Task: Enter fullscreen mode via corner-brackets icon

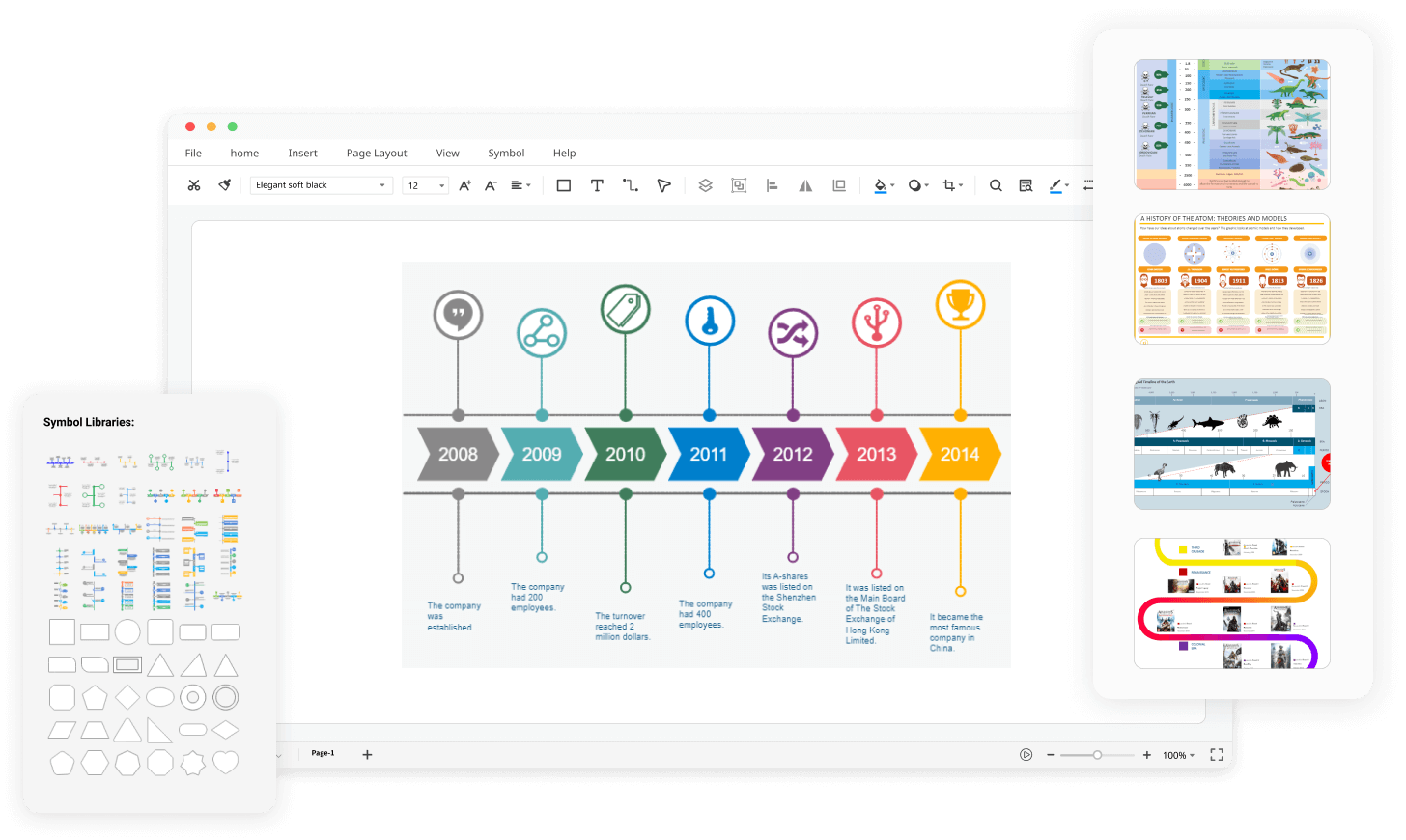Action: 1217,755
